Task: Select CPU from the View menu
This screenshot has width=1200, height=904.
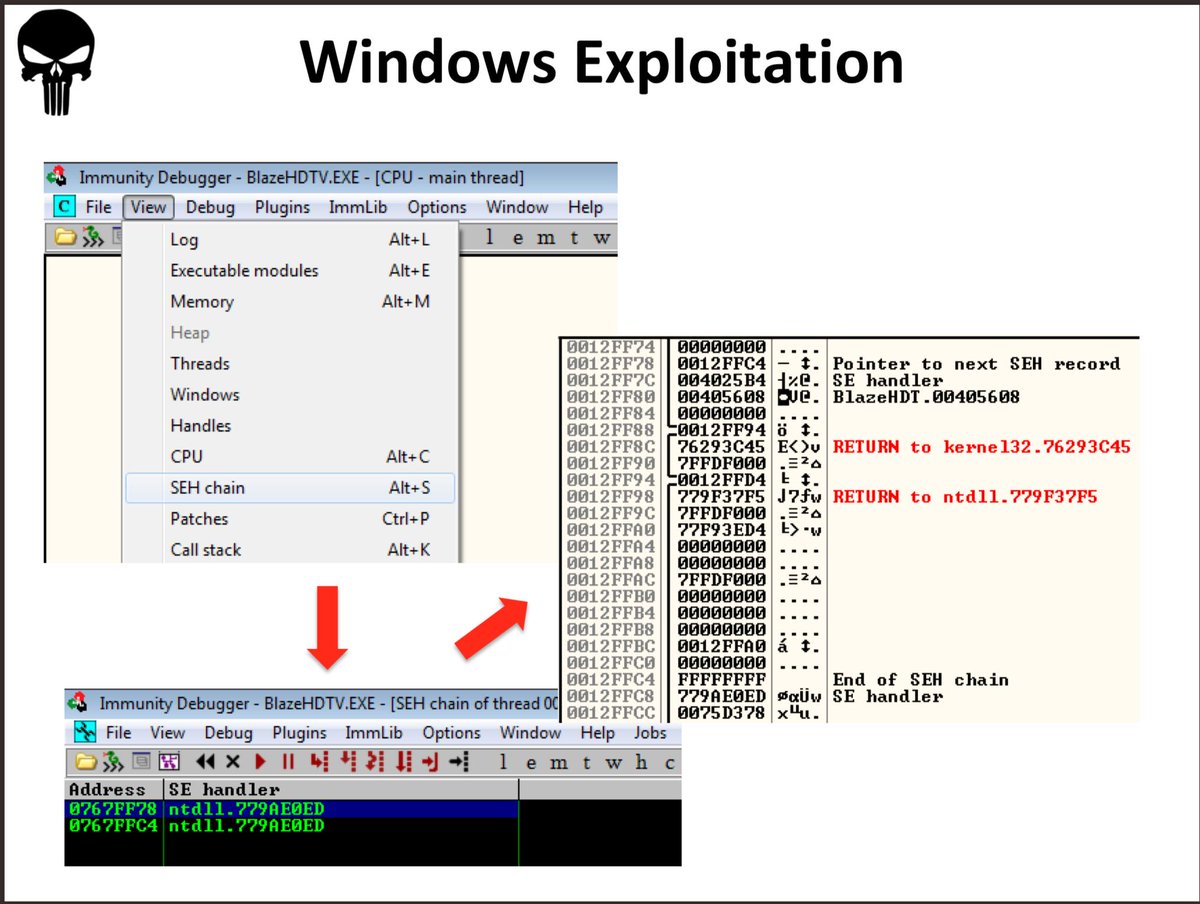Action: (x=290, y=456)
